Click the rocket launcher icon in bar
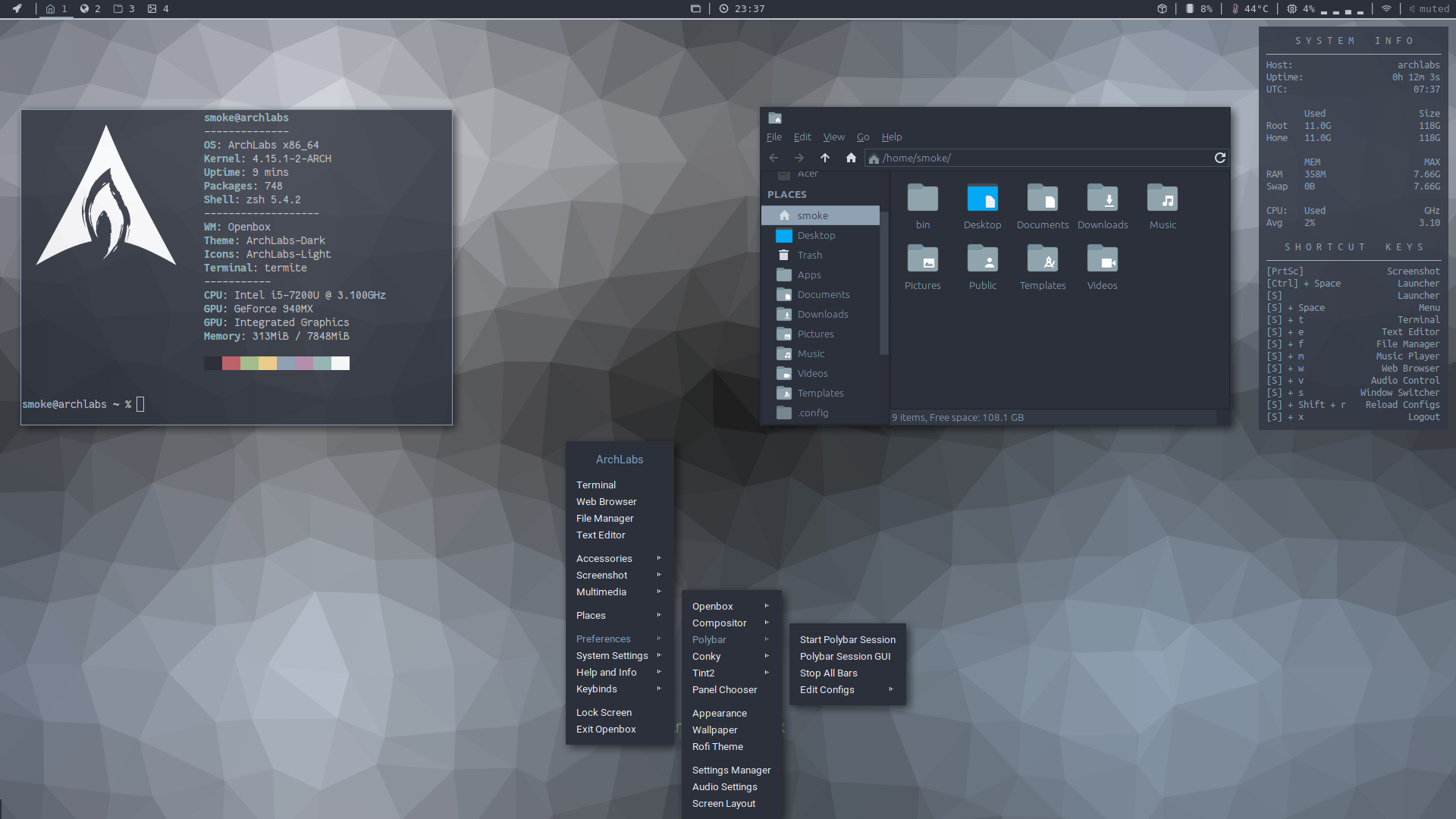 coord(17,8)
